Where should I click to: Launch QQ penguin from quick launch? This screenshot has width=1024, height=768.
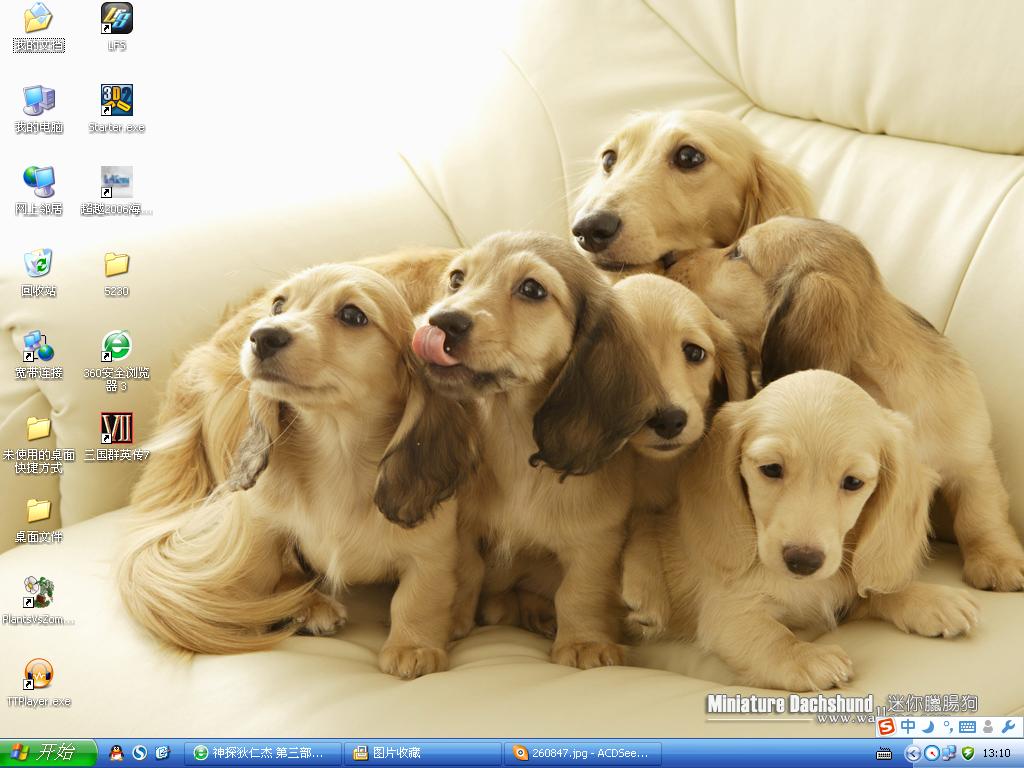(x=116, y=753)
